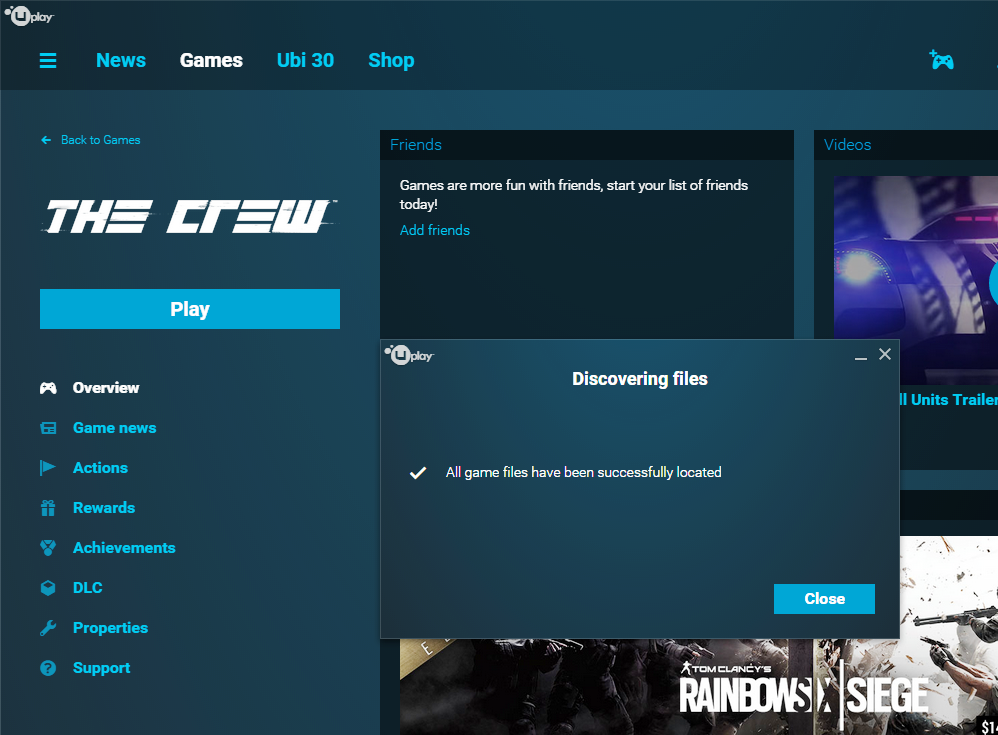Switch to the Games tab
Viewport: 998px width, 735px height.
point(211,60)
